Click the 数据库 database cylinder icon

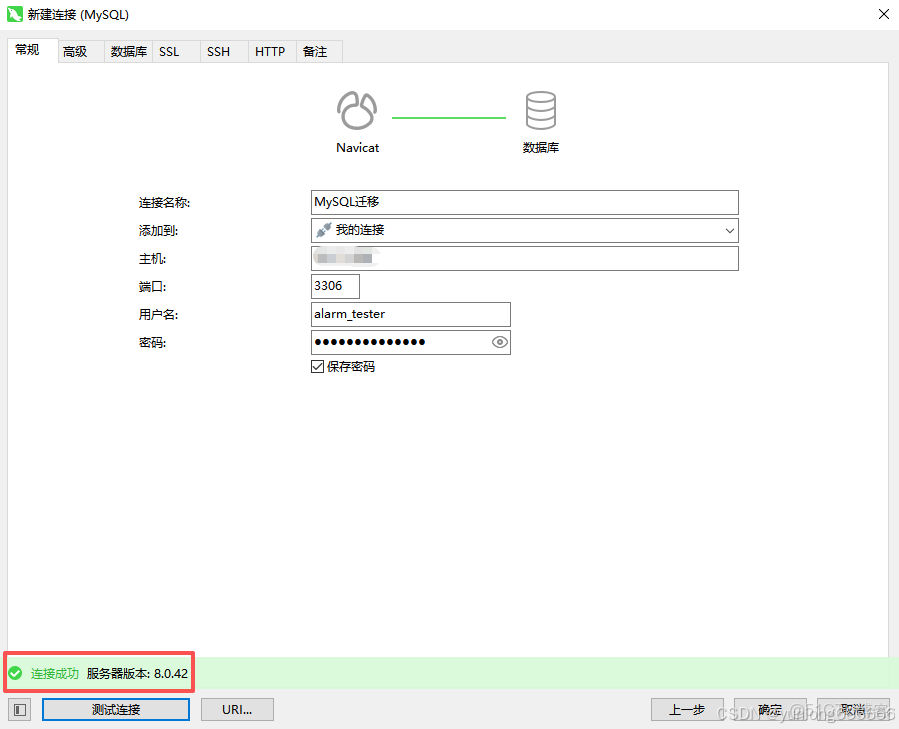[540, 110]
